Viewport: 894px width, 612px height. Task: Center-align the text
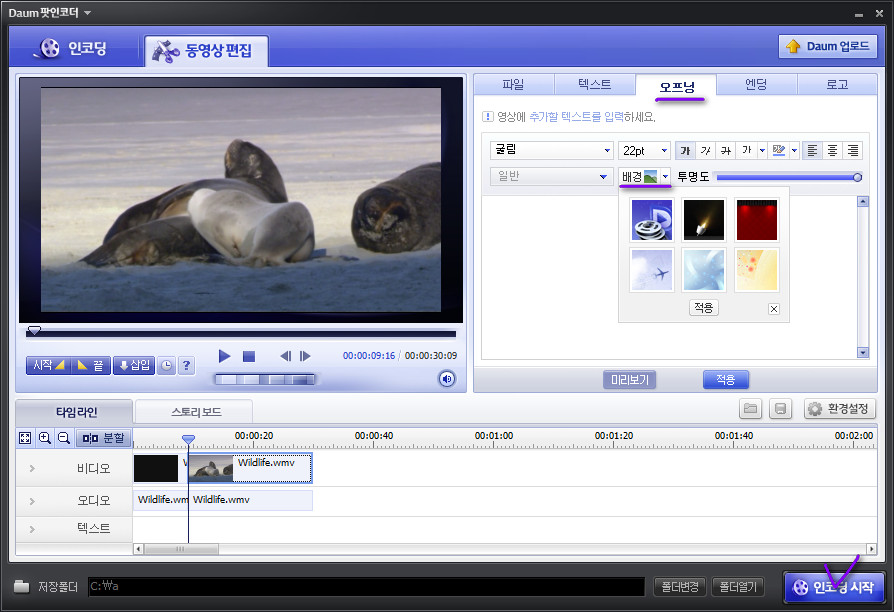[x=832, y=151]
